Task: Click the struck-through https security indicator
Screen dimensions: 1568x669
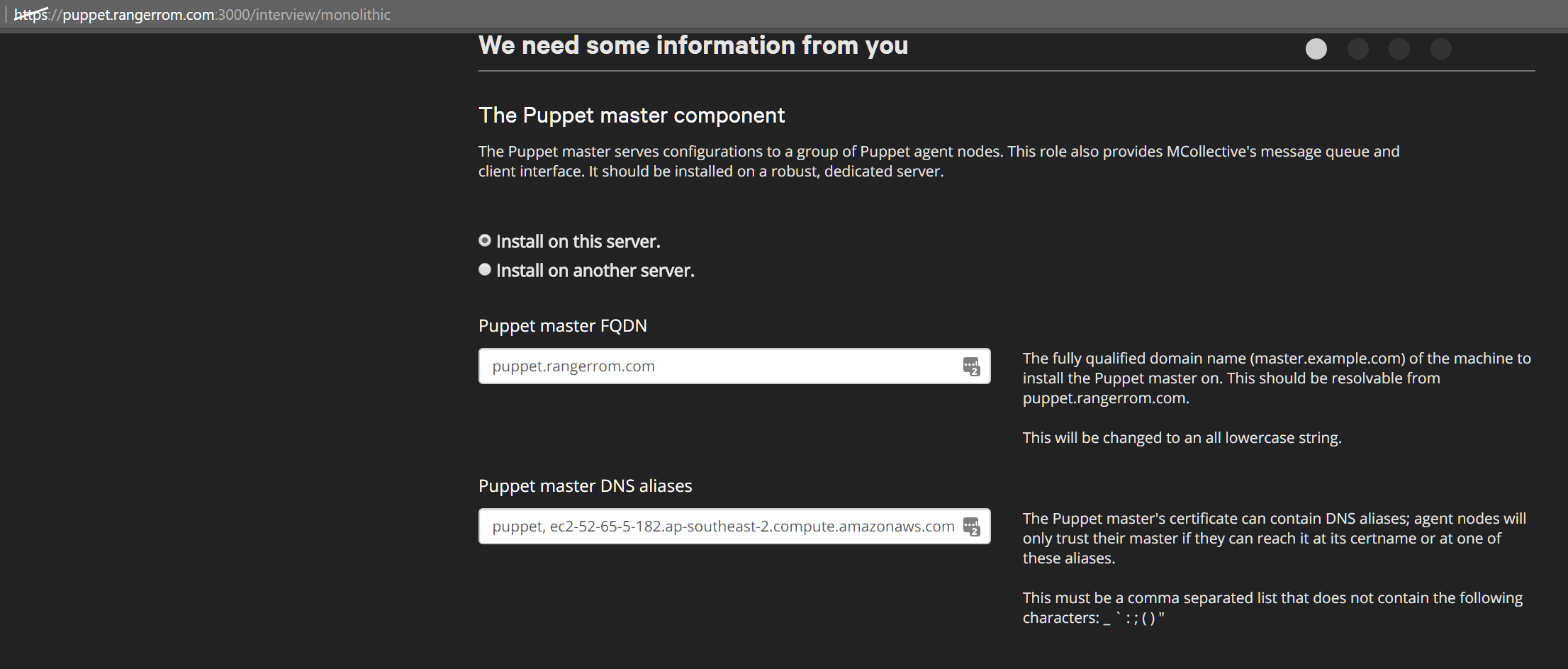Action: tap(30, 14)
